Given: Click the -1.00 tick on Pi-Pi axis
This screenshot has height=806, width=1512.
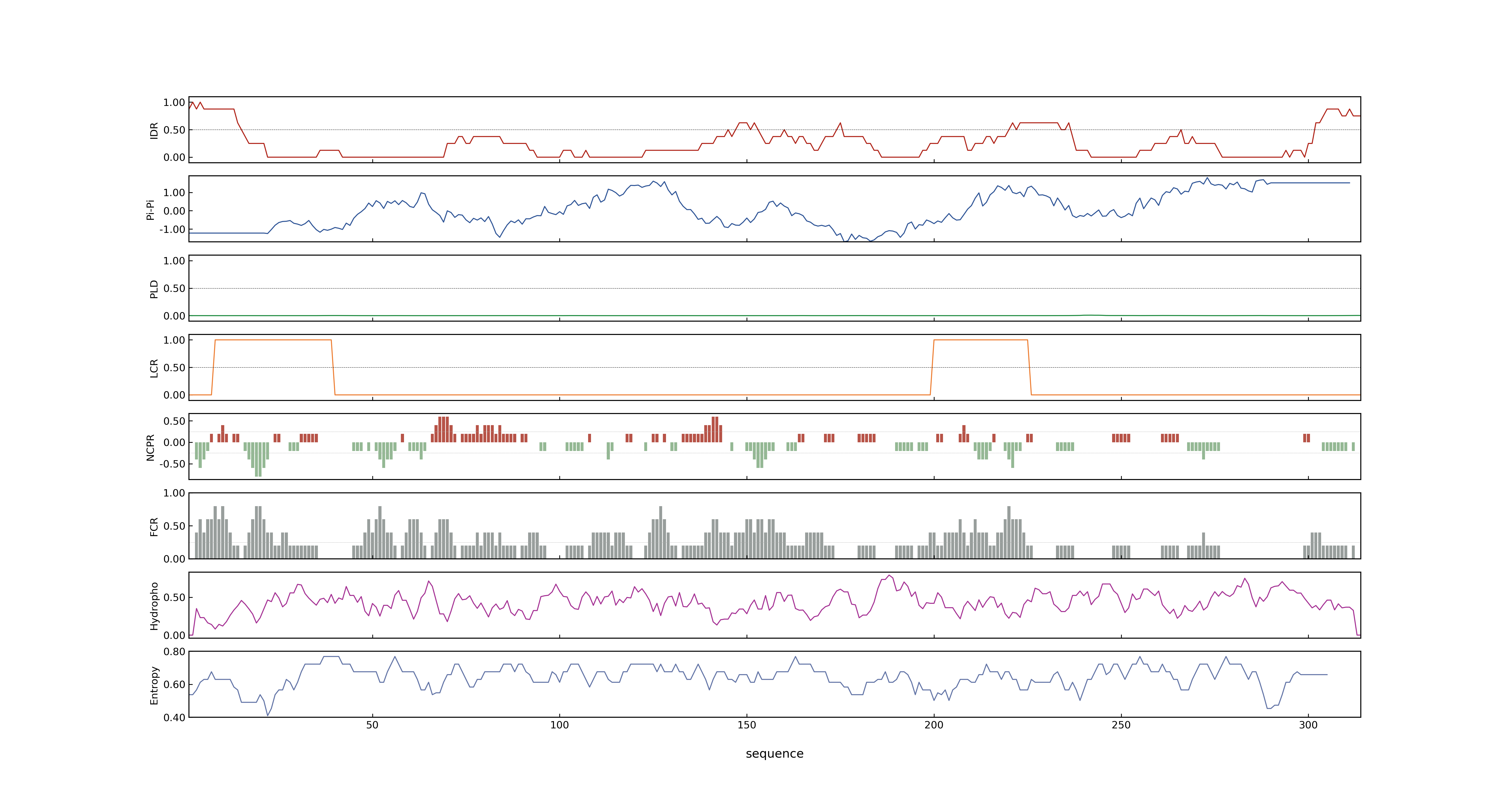Looking at the screenshot, I should tap(172, 229).
